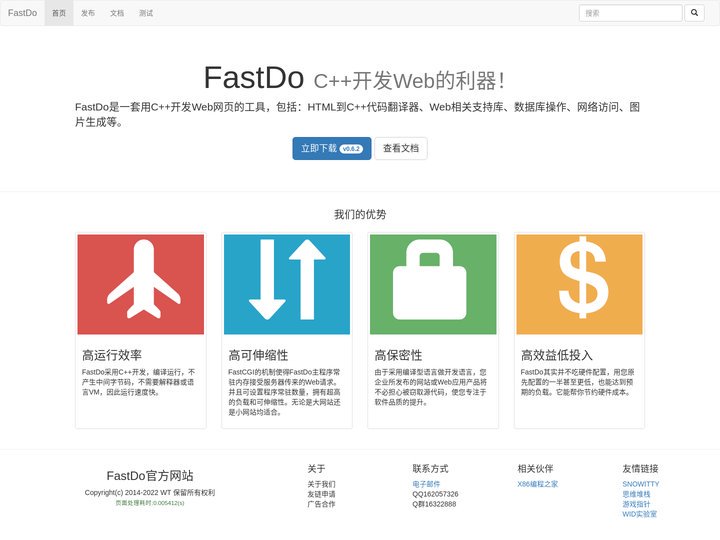Viewport: 720px width, 540px height.
Task: Click the 高保密性 card heading
Action: 398,355
